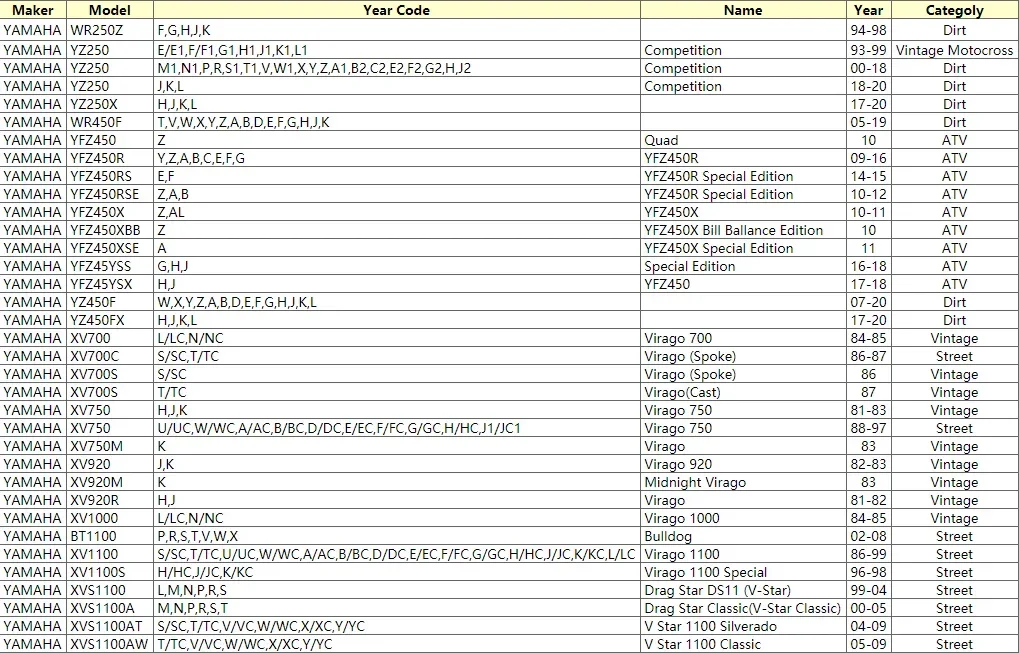1019x653 pixels.
Task: Click the 88-97 year cell
Action: point(868,428)
